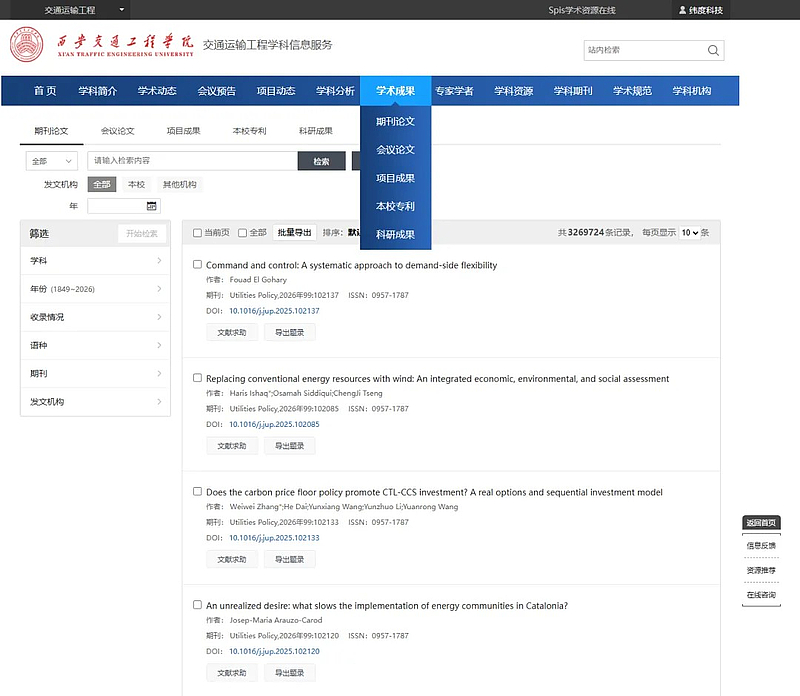Click the 检索 search button
Image resolution: width=800 pixels, height=696 pixels.
[321, 161]
